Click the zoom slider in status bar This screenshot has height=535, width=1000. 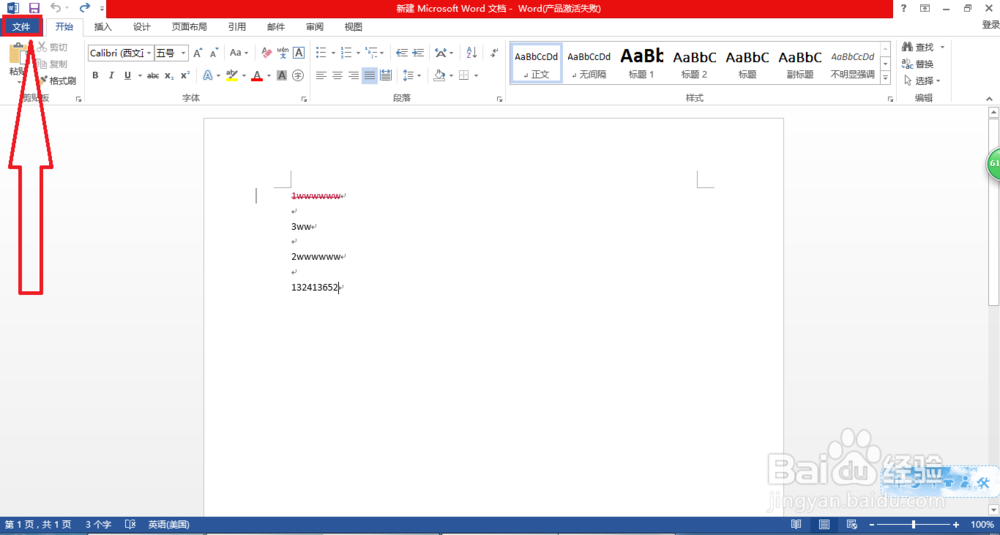point(915,524)
